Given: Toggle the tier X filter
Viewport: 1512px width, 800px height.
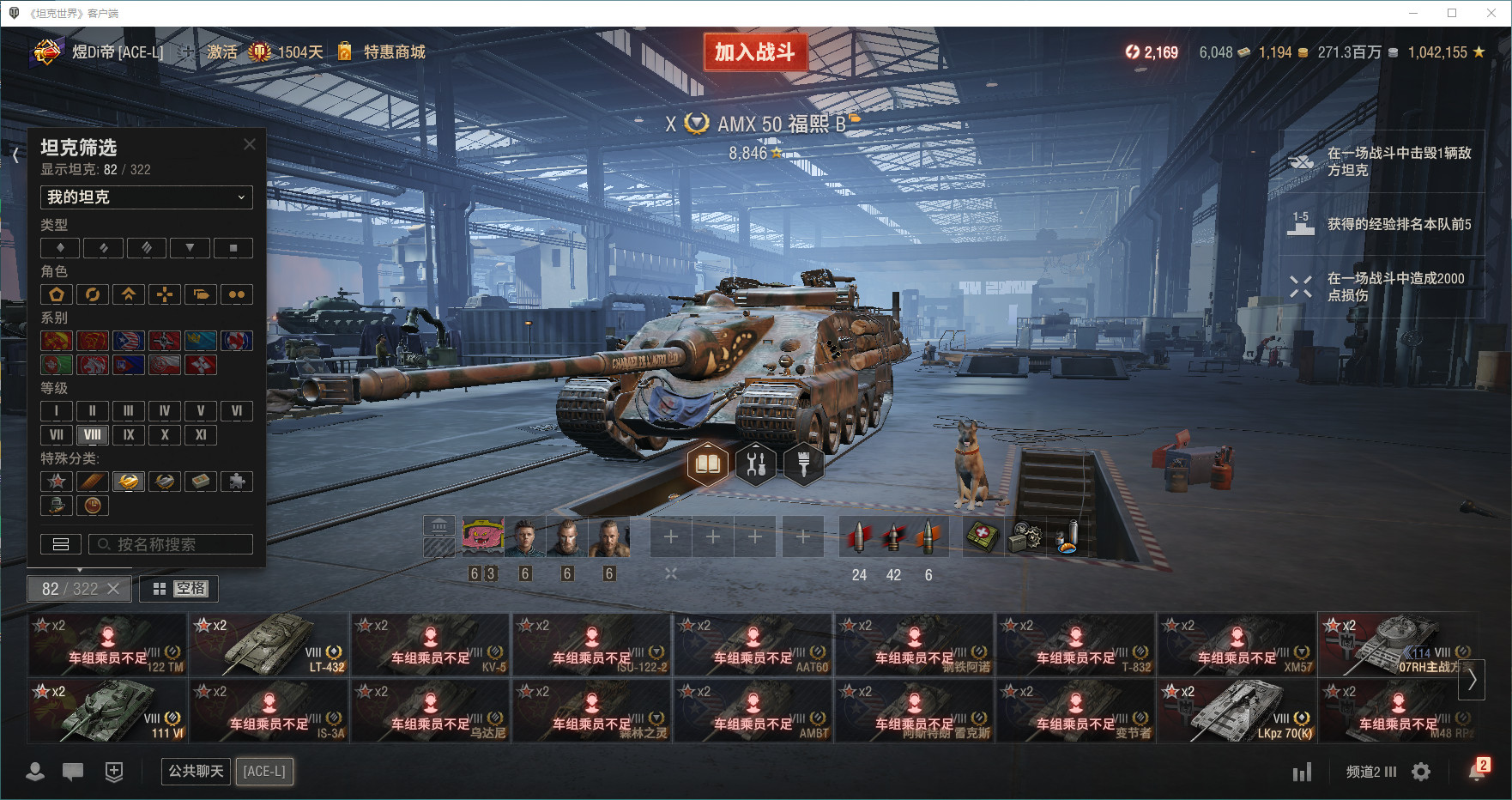Looking at the screenshot, I should [x=165, y=434].
